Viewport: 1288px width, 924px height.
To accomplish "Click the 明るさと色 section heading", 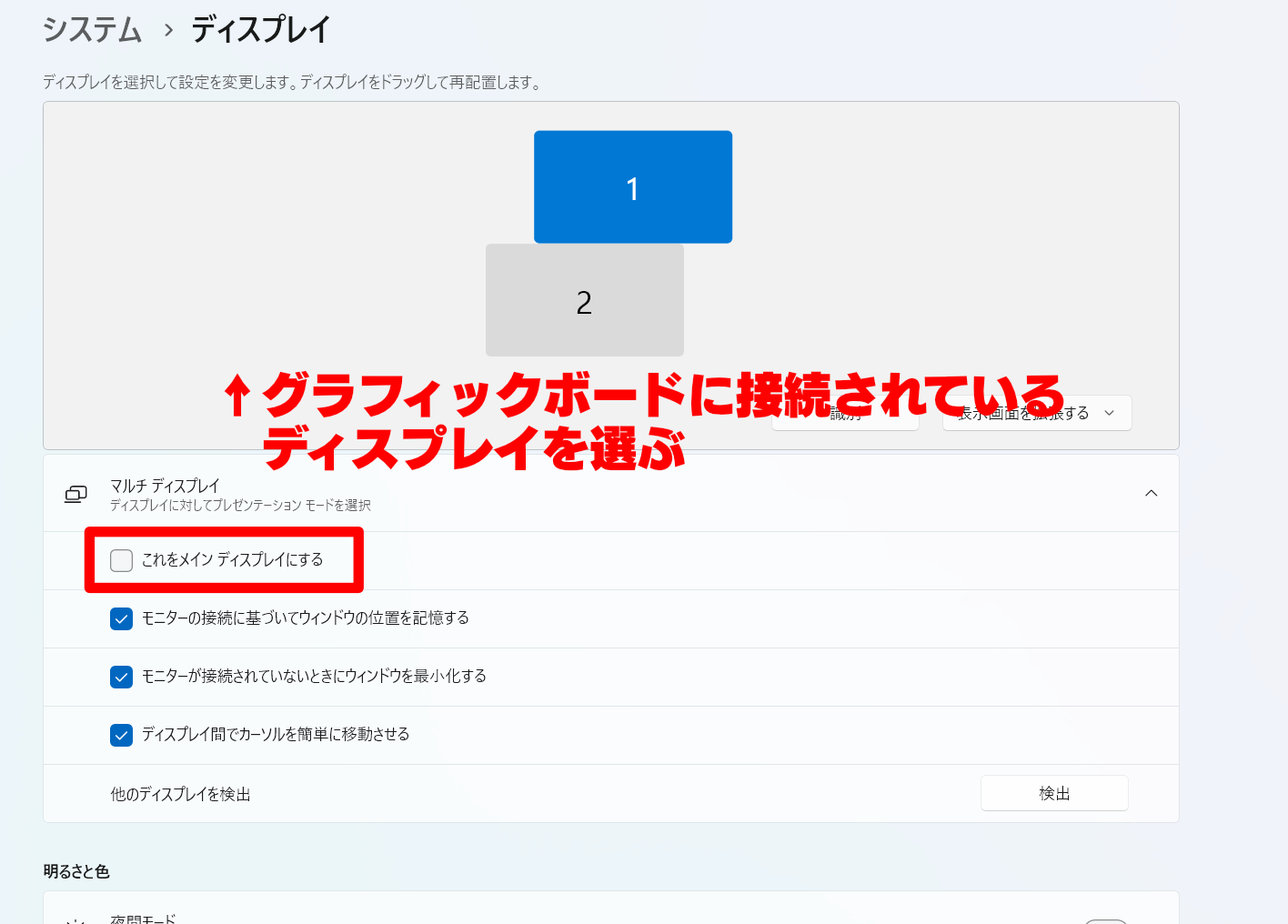I will (76, 871).
